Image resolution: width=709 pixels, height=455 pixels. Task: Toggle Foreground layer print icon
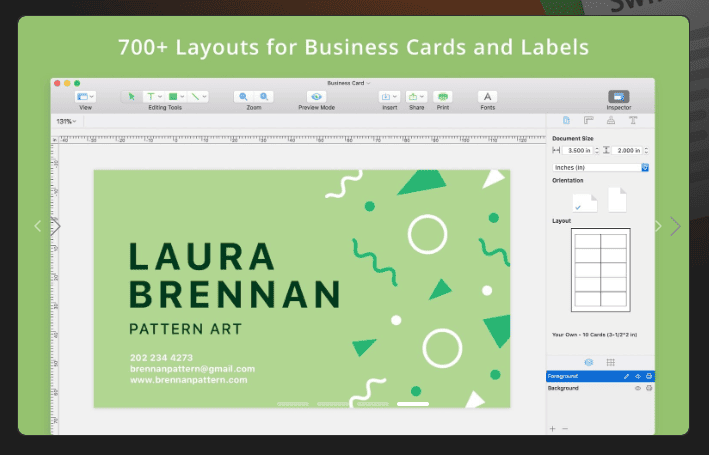649,376
